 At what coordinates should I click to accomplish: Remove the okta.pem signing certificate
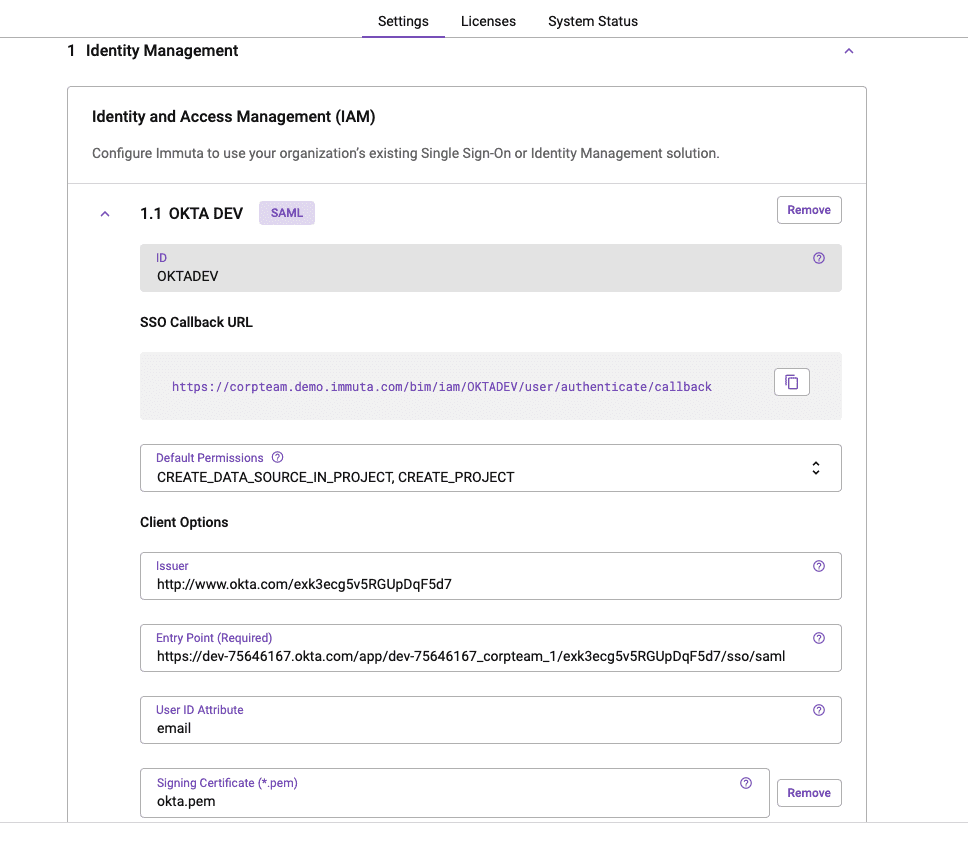point(809,793)
